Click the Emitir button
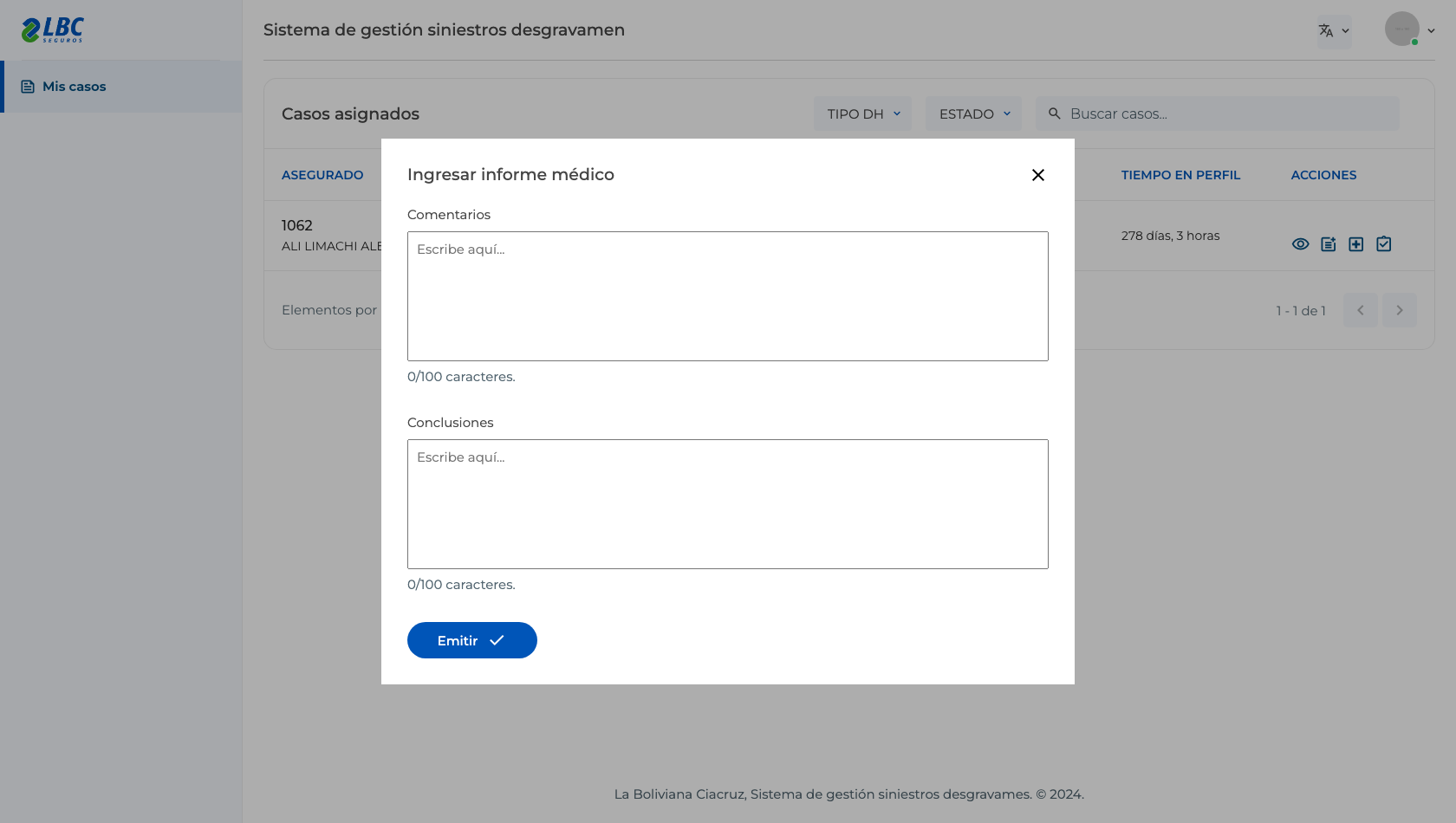The width and height of the screenshot is (1456, 823). (472, 640)
